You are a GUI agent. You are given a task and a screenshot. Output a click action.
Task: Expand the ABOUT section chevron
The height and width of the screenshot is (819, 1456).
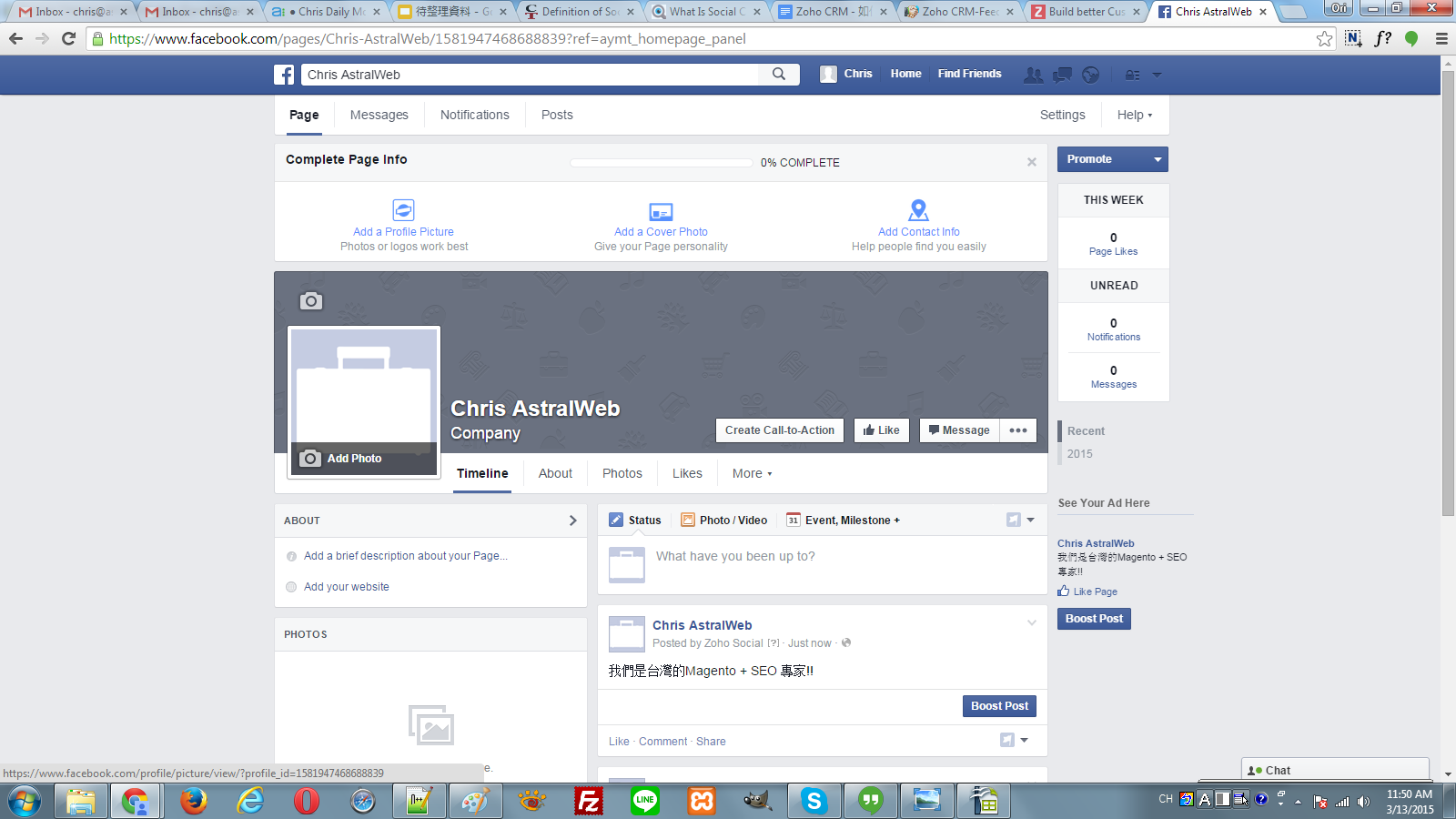point(572,521)
